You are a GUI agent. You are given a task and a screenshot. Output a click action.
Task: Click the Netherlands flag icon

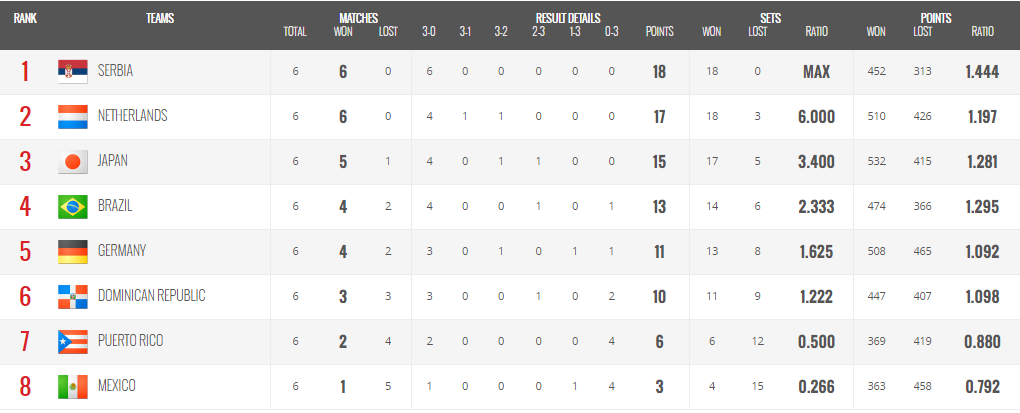[73, 116]
